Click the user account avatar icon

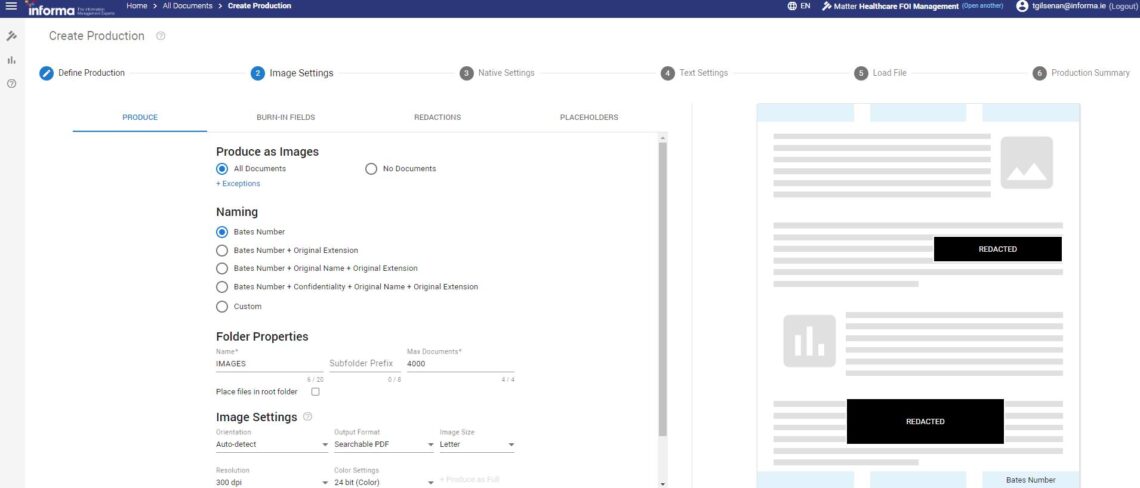click(1021, 6)
